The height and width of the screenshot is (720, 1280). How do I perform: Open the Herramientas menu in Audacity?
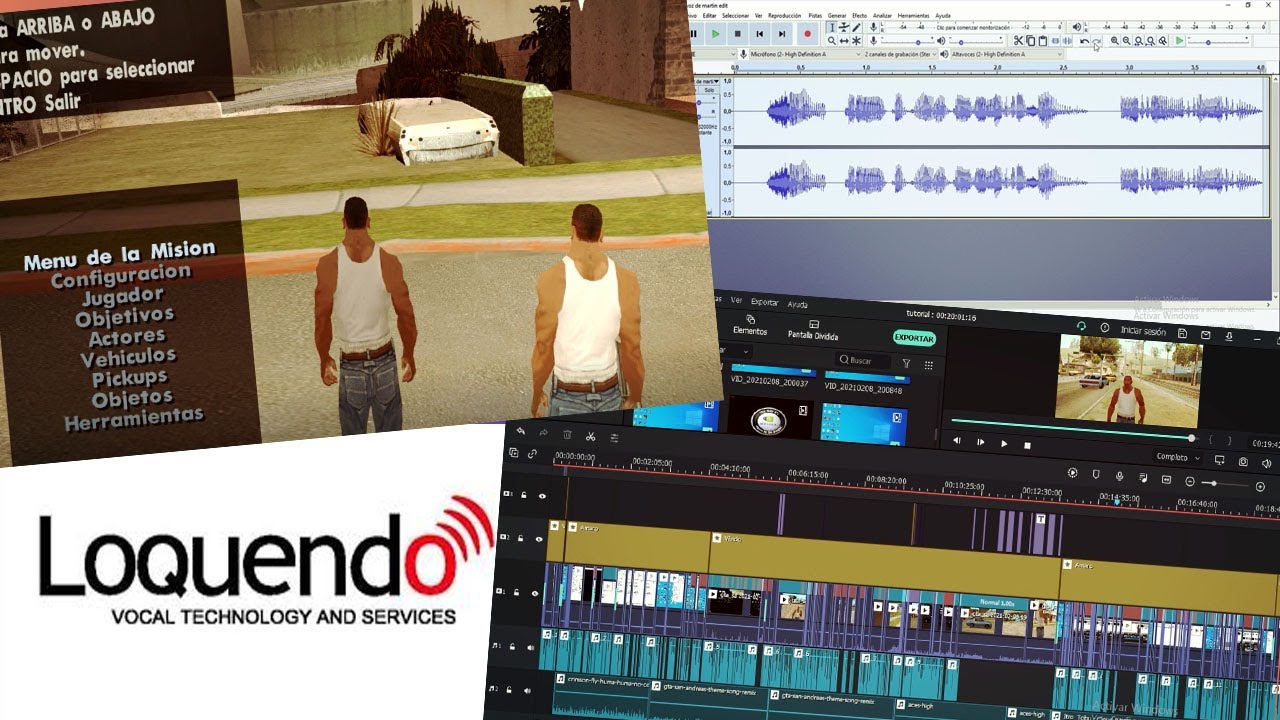click(913, 16)
